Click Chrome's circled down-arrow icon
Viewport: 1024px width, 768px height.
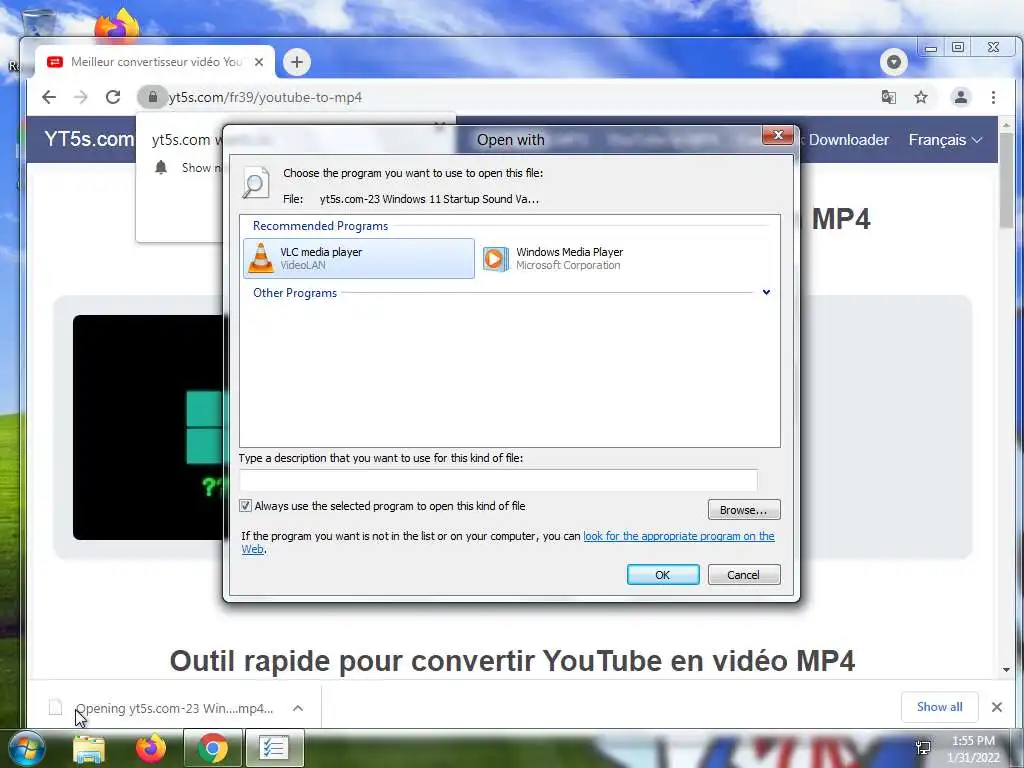pyautogui.click(x=894, y=62)
